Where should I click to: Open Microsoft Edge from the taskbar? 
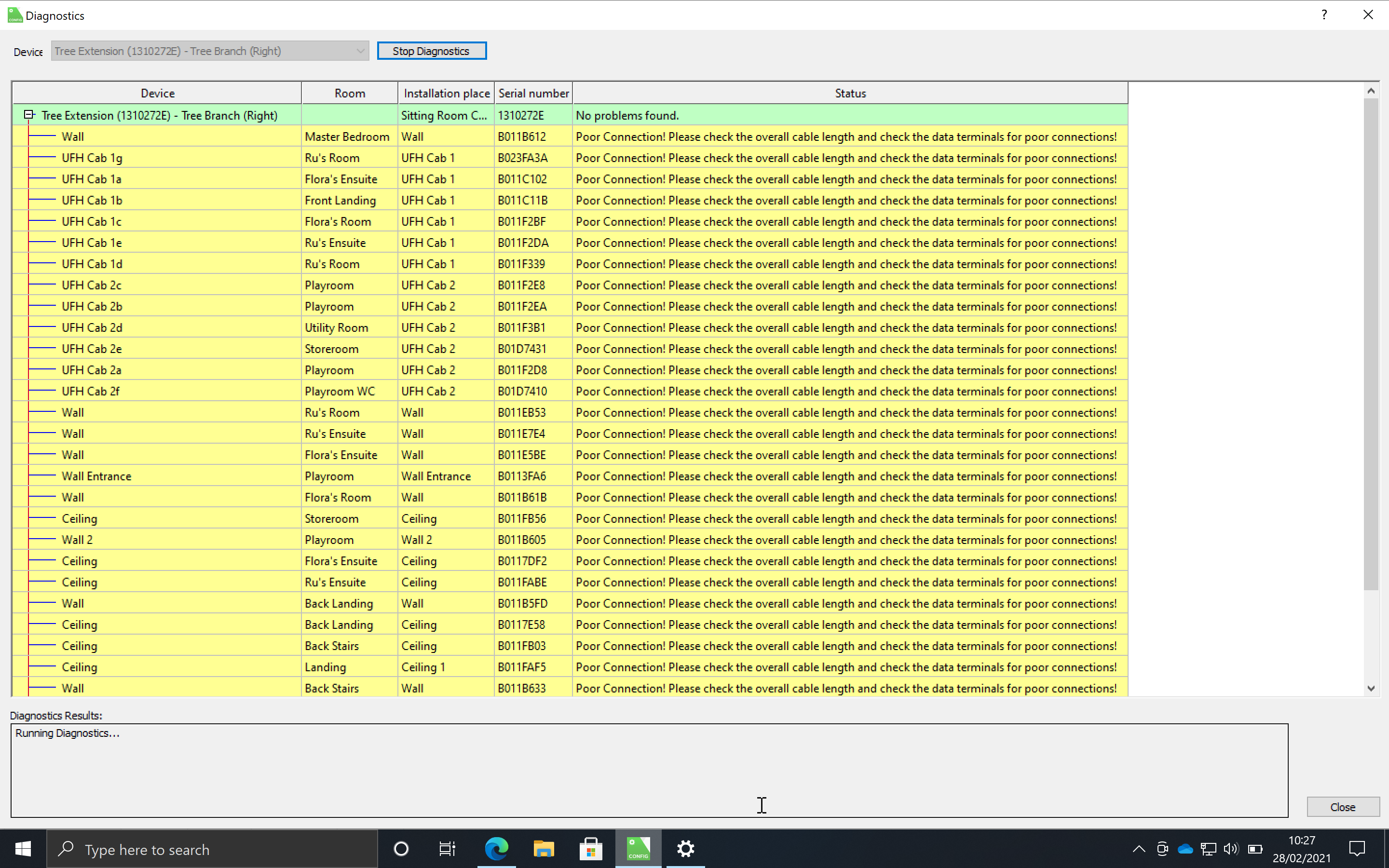(496, 849)
